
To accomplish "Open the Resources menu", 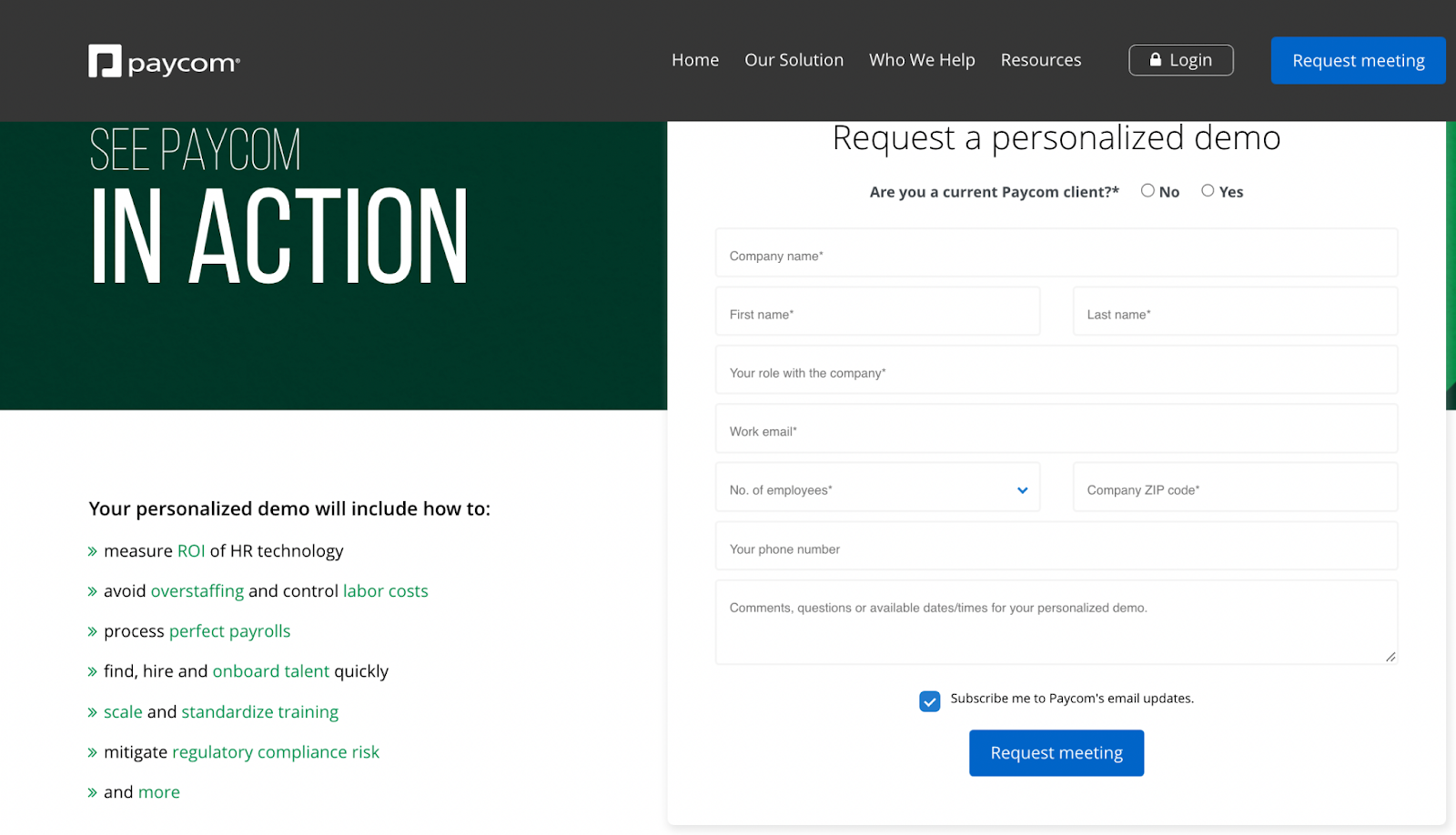I will click(x=1041, y=60).
